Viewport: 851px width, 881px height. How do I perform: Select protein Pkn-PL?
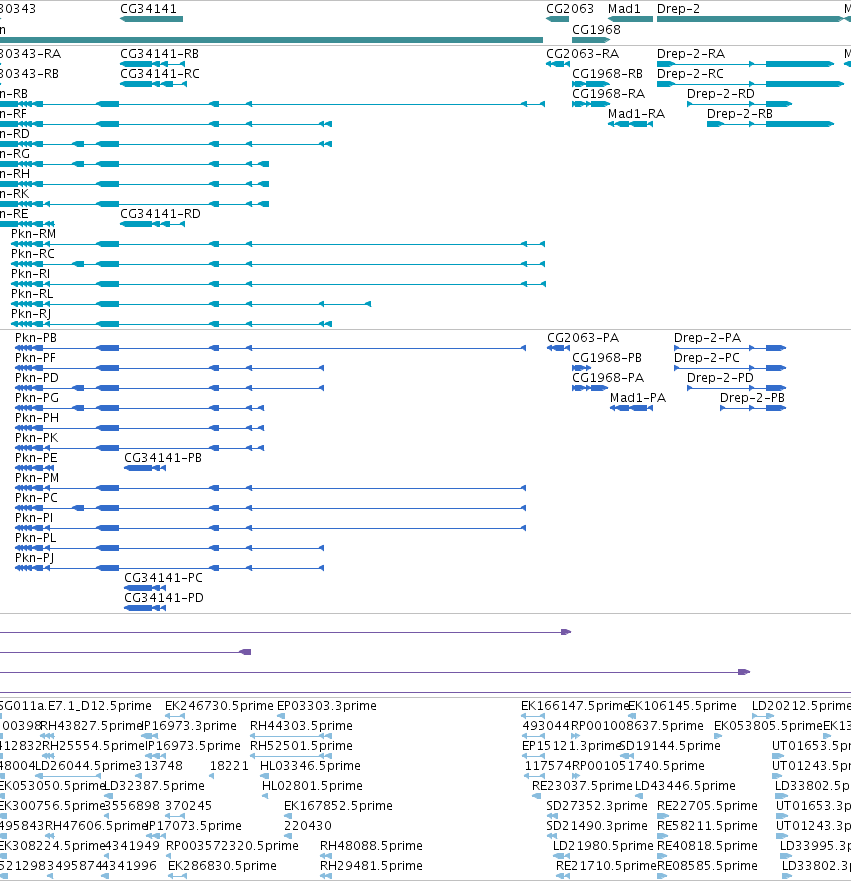[x=35, y=538]
